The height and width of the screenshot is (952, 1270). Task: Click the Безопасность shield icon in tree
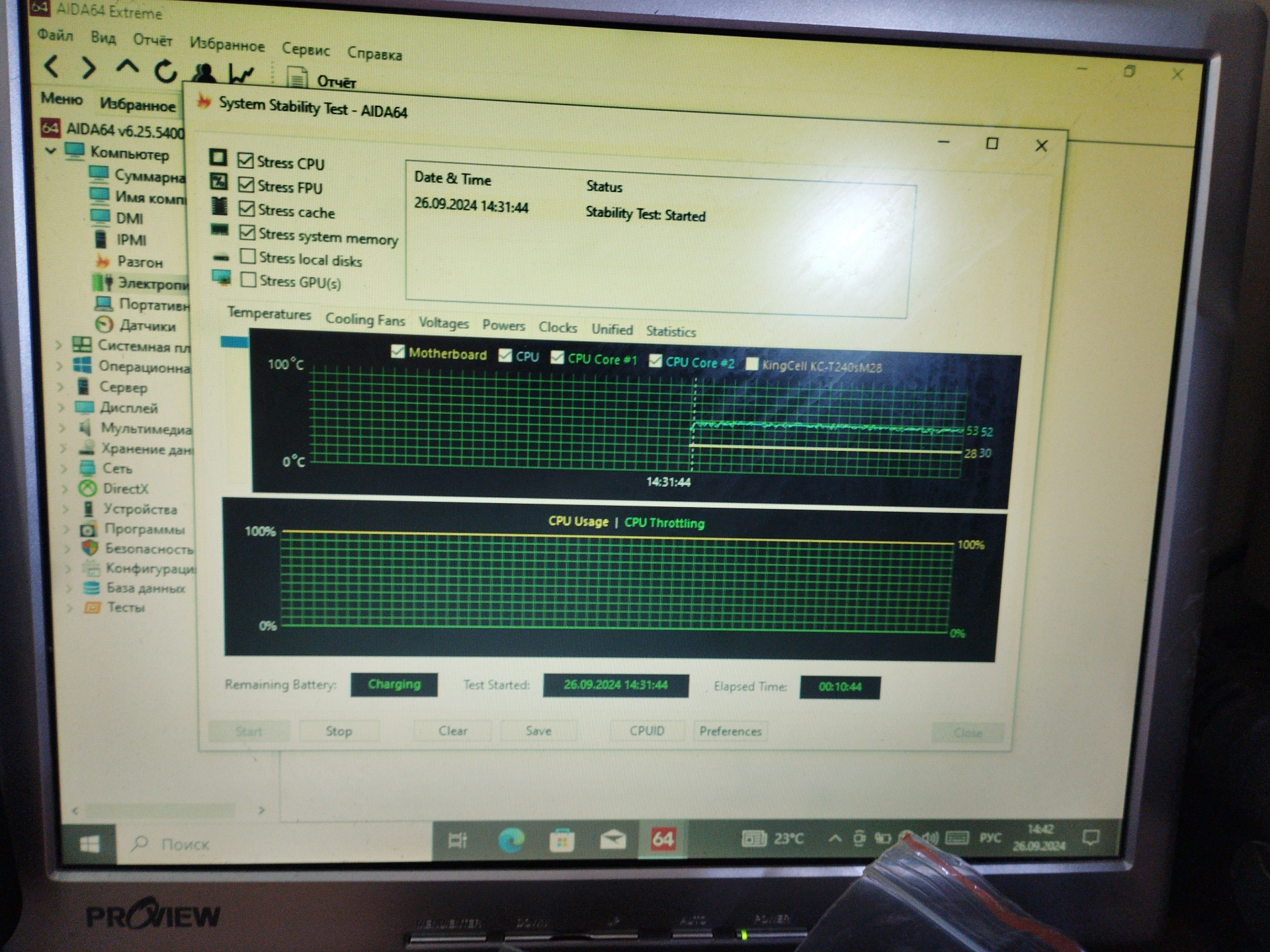90,548
